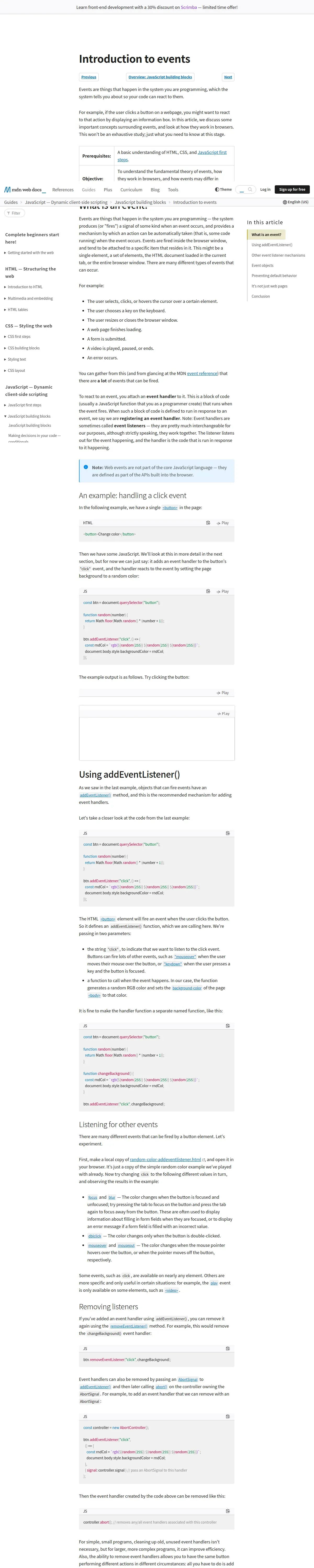Open the Scrimba link in banner
Image resolution: width=314 pixels, height=1568 pixels.
coord(189,7)
